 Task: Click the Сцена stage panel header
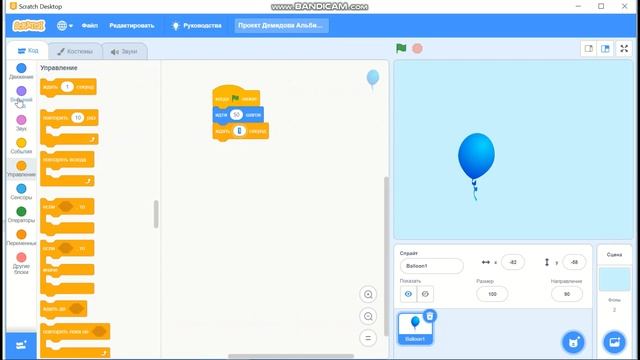click(614, 254)
